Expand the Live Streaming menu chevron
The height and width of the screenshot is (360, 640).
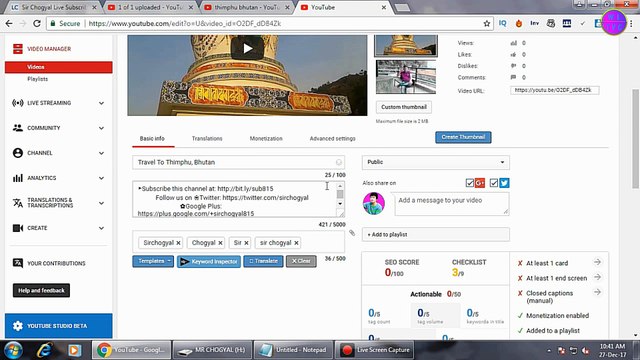101,103
